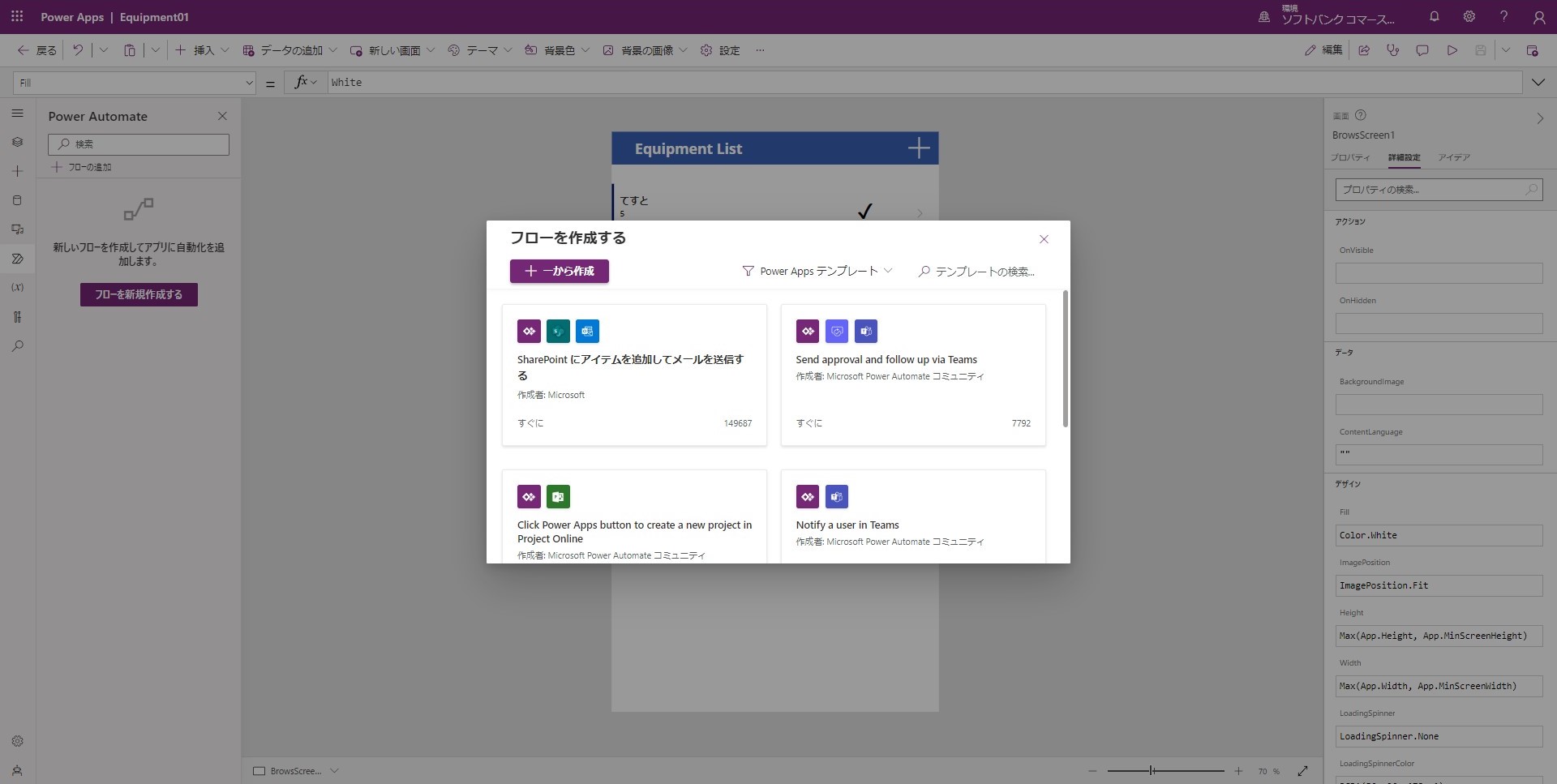
Task: Expand the Fill property selector dropdown
Action: (x=249, y=83)
